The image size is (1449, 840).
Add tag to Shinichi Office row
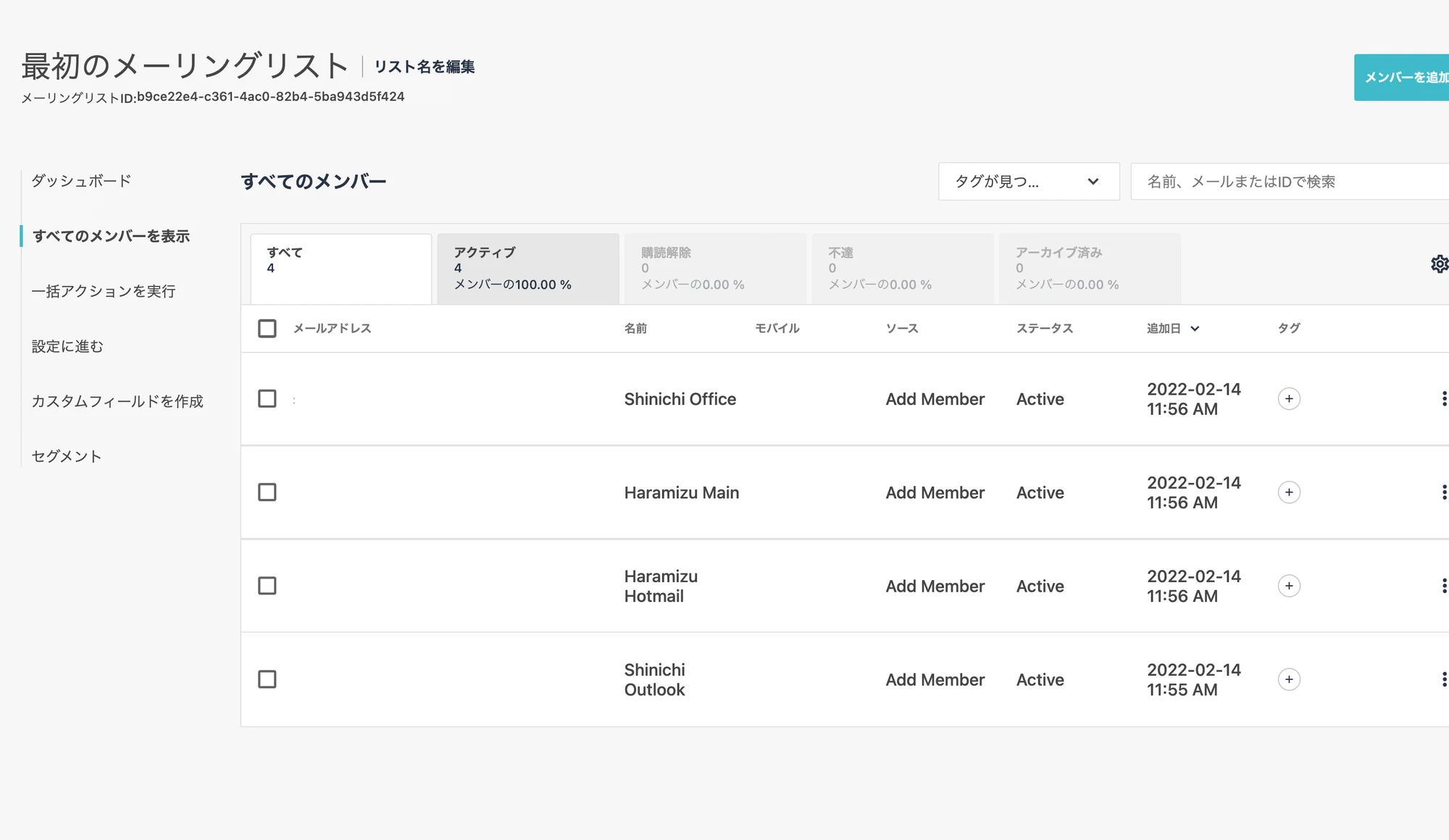pyautogui.click(x=1289, y=399)
